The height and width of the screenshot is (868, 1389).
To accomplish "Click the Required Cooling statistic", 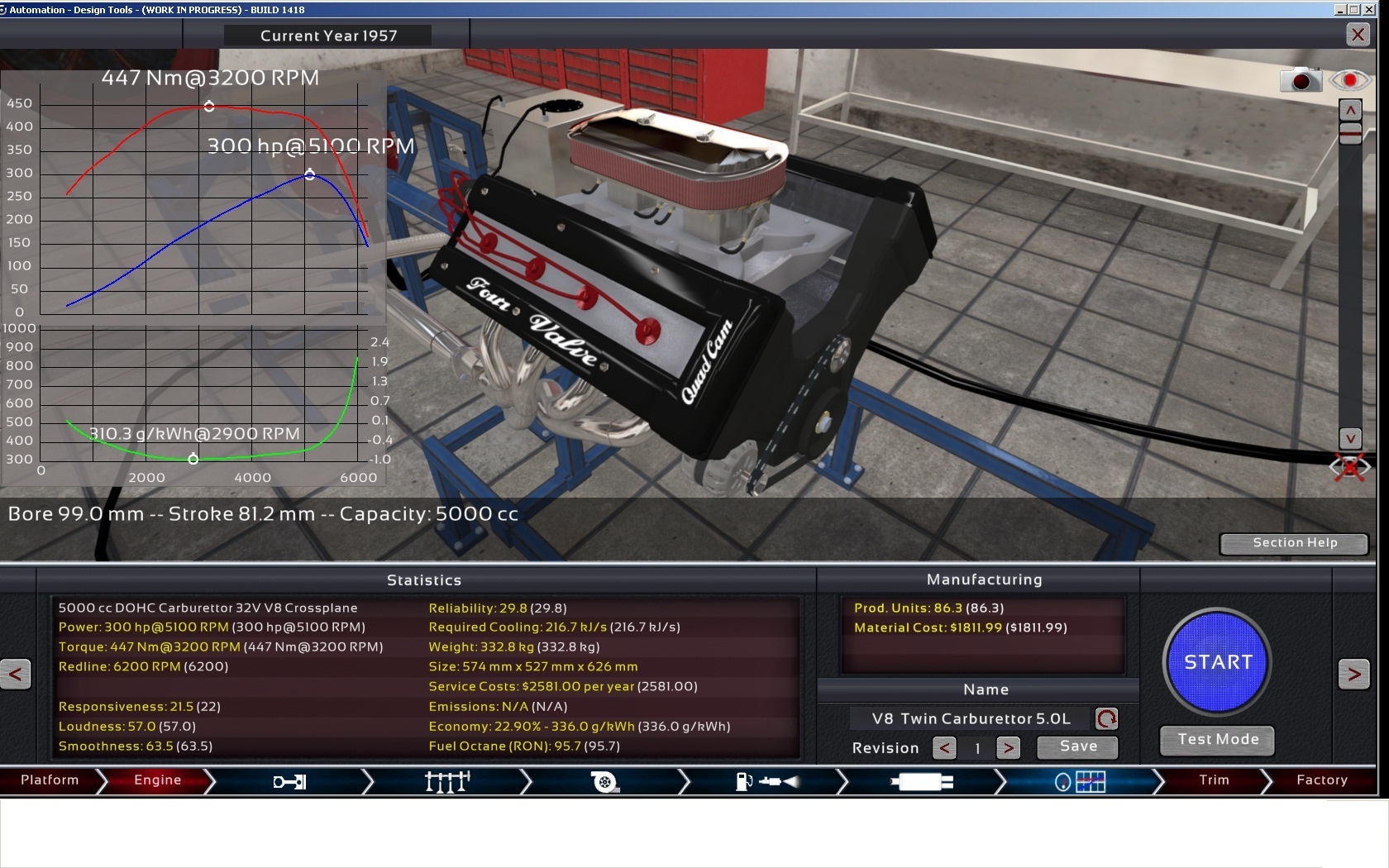I will pyautogui.click(x=554, y=627).
